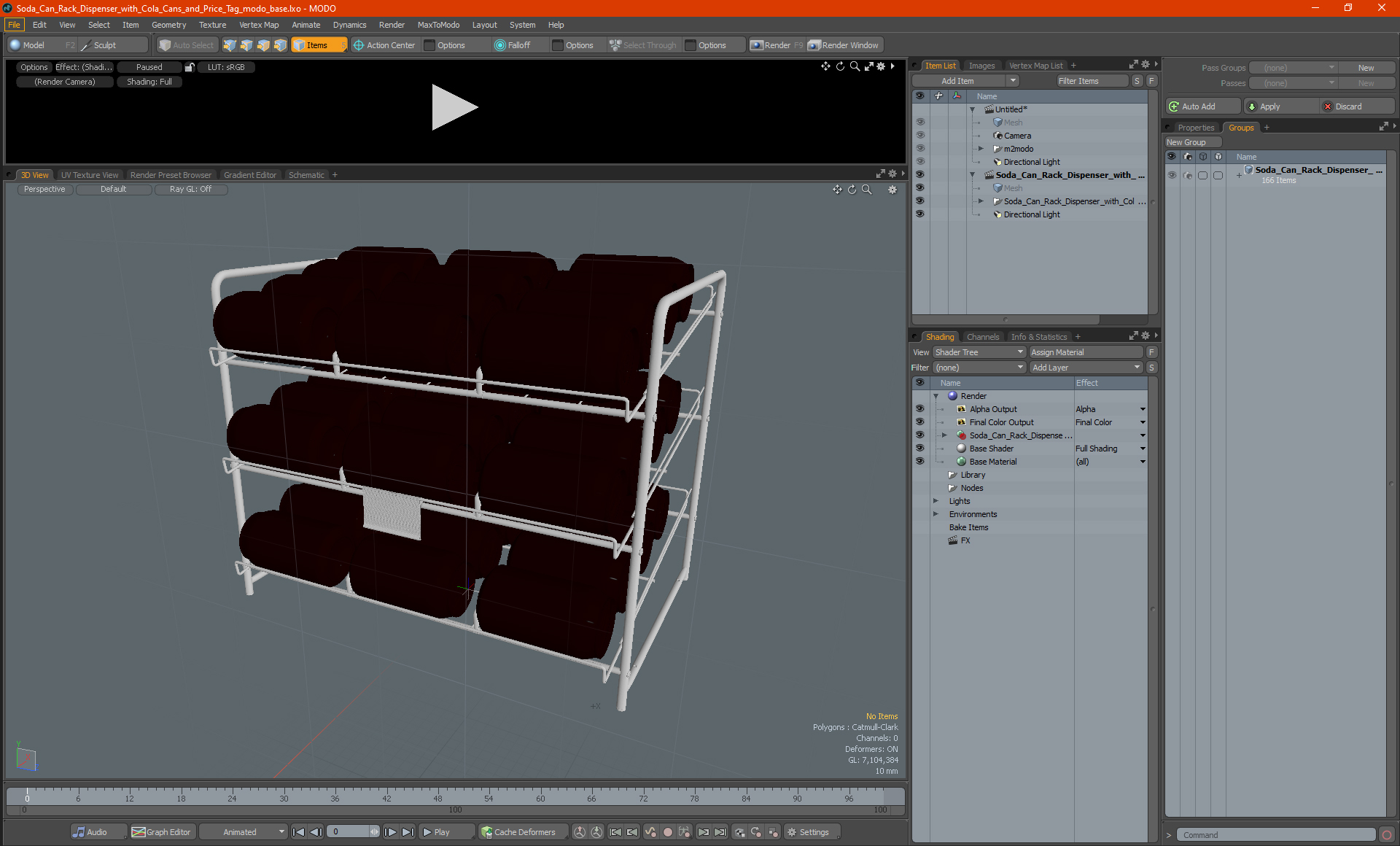Open the Render Window
The width and height of the screenshot is (1400, 846).
tap(844, 45)
